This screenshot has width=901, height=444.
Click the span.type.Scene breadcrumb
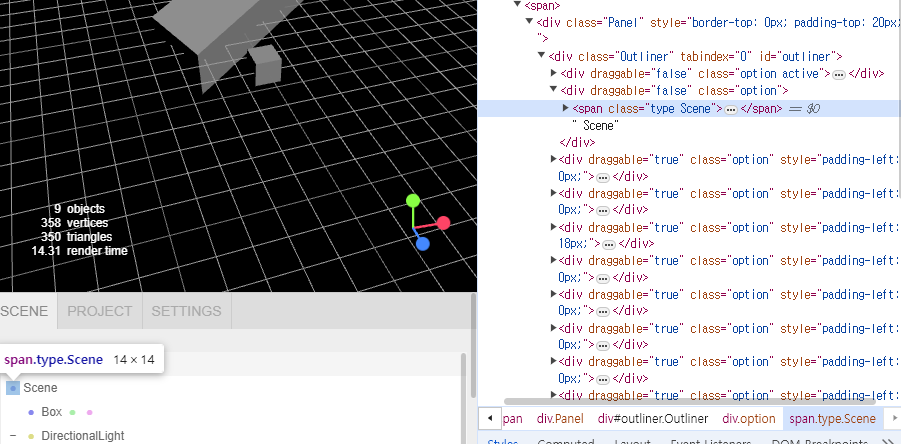tap(833, 419)
